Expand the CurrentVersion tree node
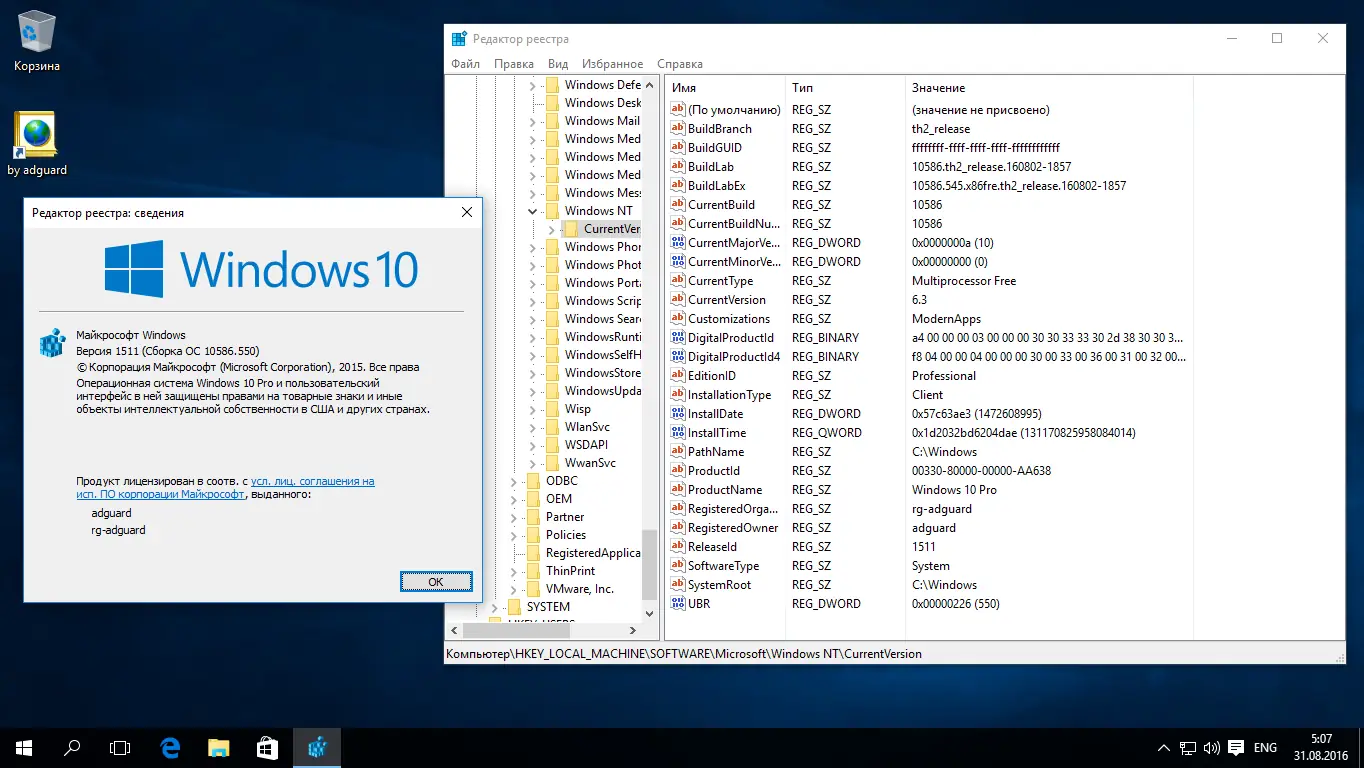 (x=550, y=229)
